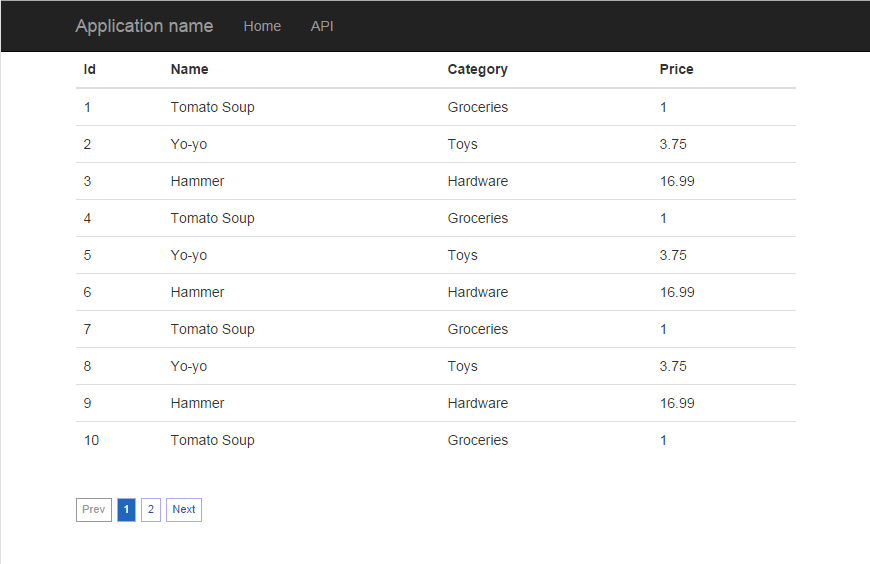Image resolution: width=870 pixels, height=564 pixels.
Task: Click the Category column header
Action: 477,69
